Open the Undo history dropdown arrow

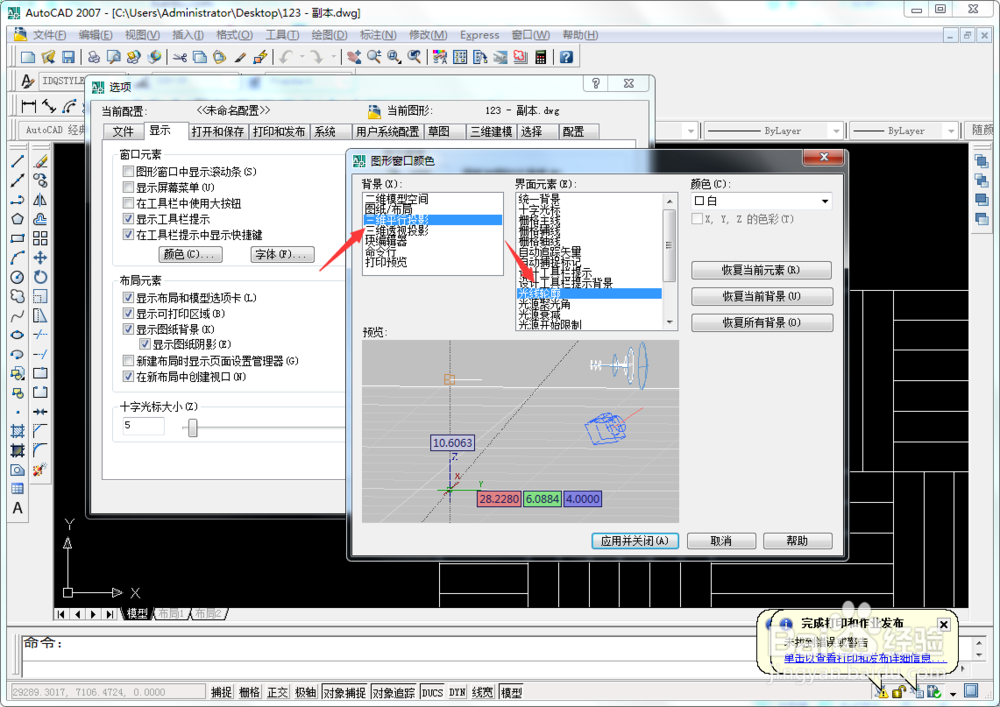(302, 57)
